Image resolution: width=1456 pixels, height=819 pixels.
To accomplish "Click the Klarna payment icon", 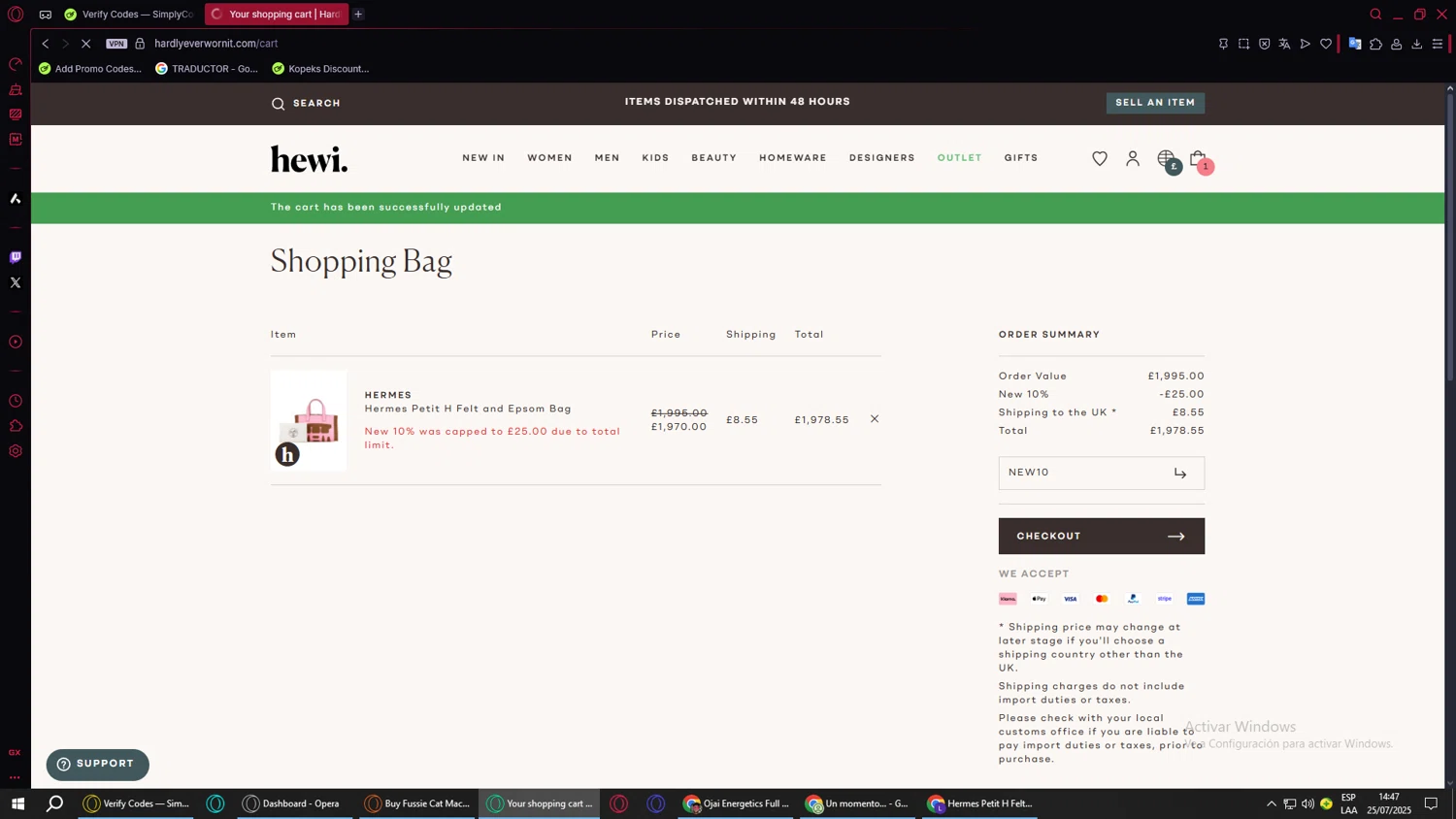I will click(x=1008, y=599).
